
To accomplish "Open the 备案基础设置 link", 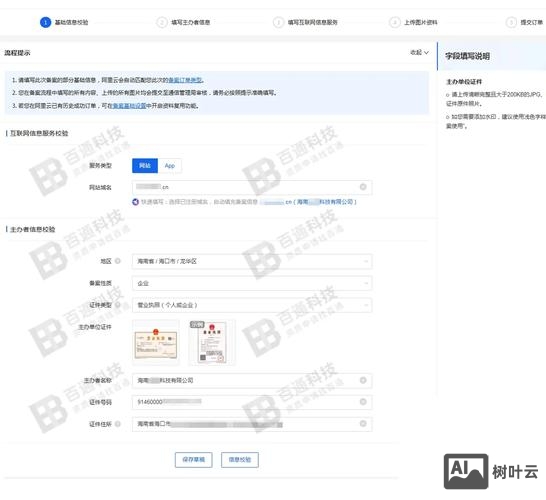I will [129, 106].
